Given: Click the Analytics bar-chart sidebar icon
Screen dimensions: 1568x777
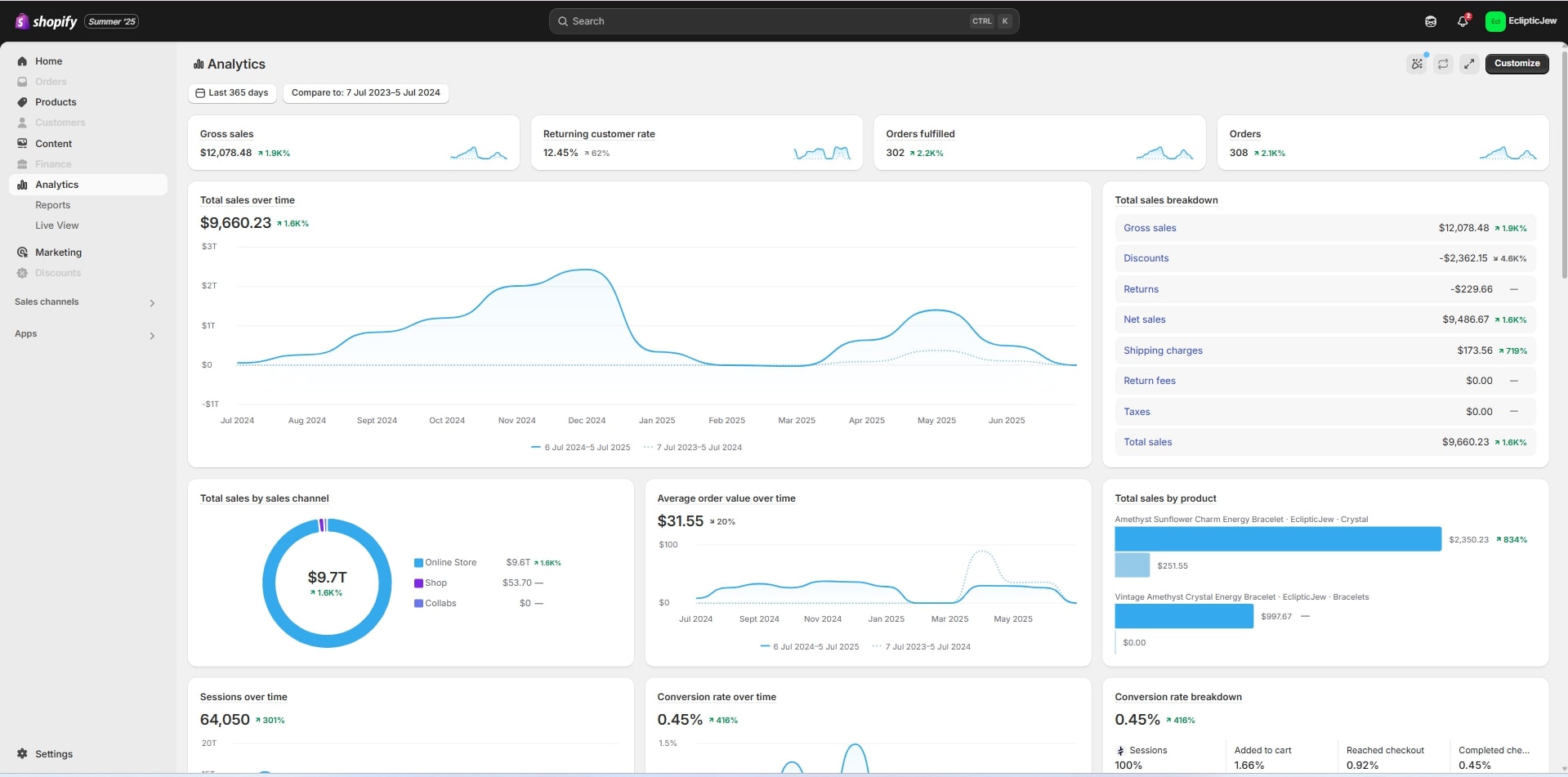Looking at the screenshot, I should pyautogui.click(x=22, y=185).
